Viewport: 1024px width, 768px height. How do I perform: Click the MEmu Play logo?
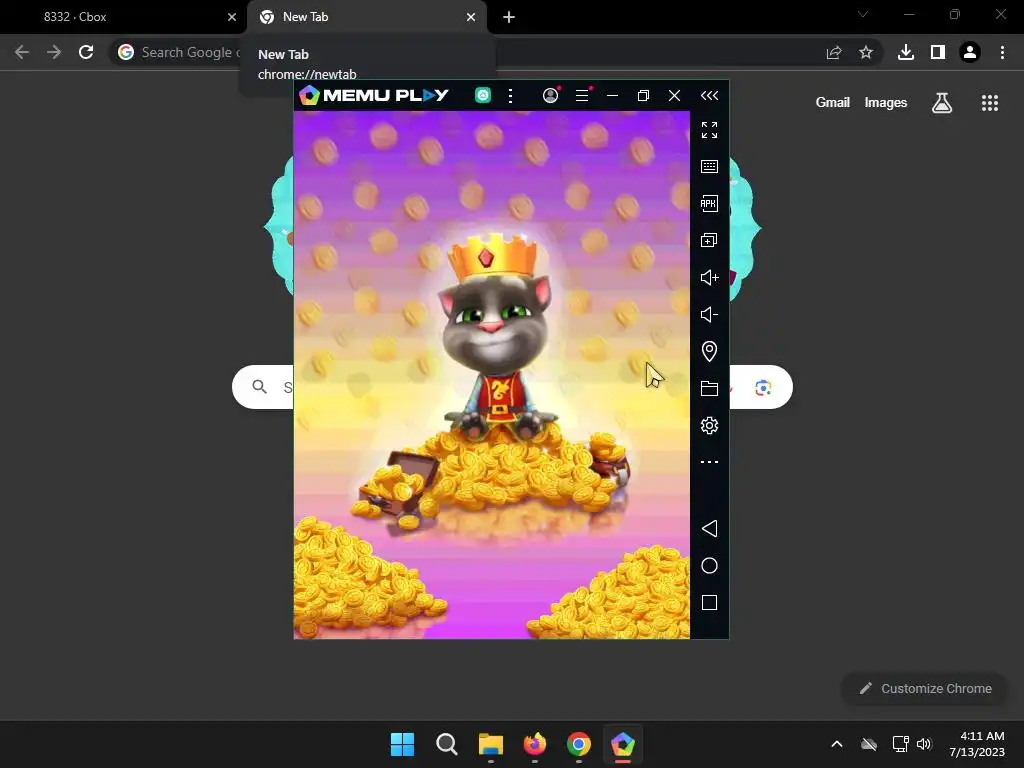(x=374, y=95)
